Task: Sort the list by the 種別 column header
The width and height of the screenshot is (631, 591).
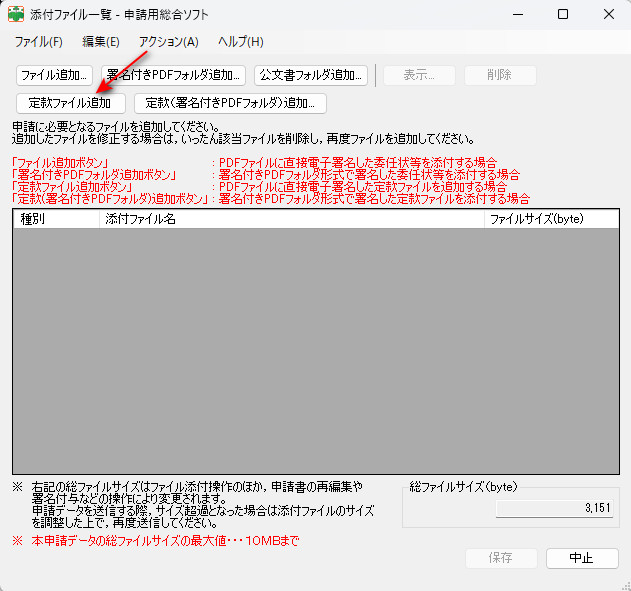Action: pos(56,218)
